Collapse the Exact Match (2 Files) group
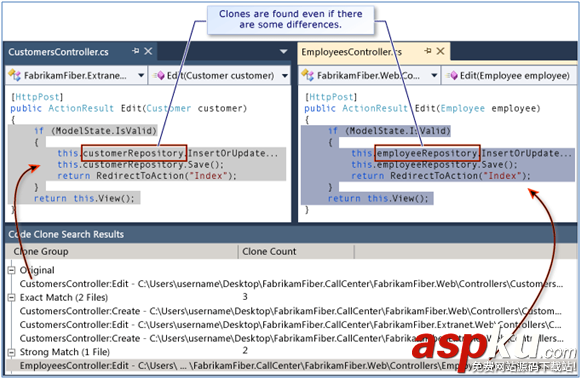This screenshot has width=582, height=379. [x=12, y=297]
